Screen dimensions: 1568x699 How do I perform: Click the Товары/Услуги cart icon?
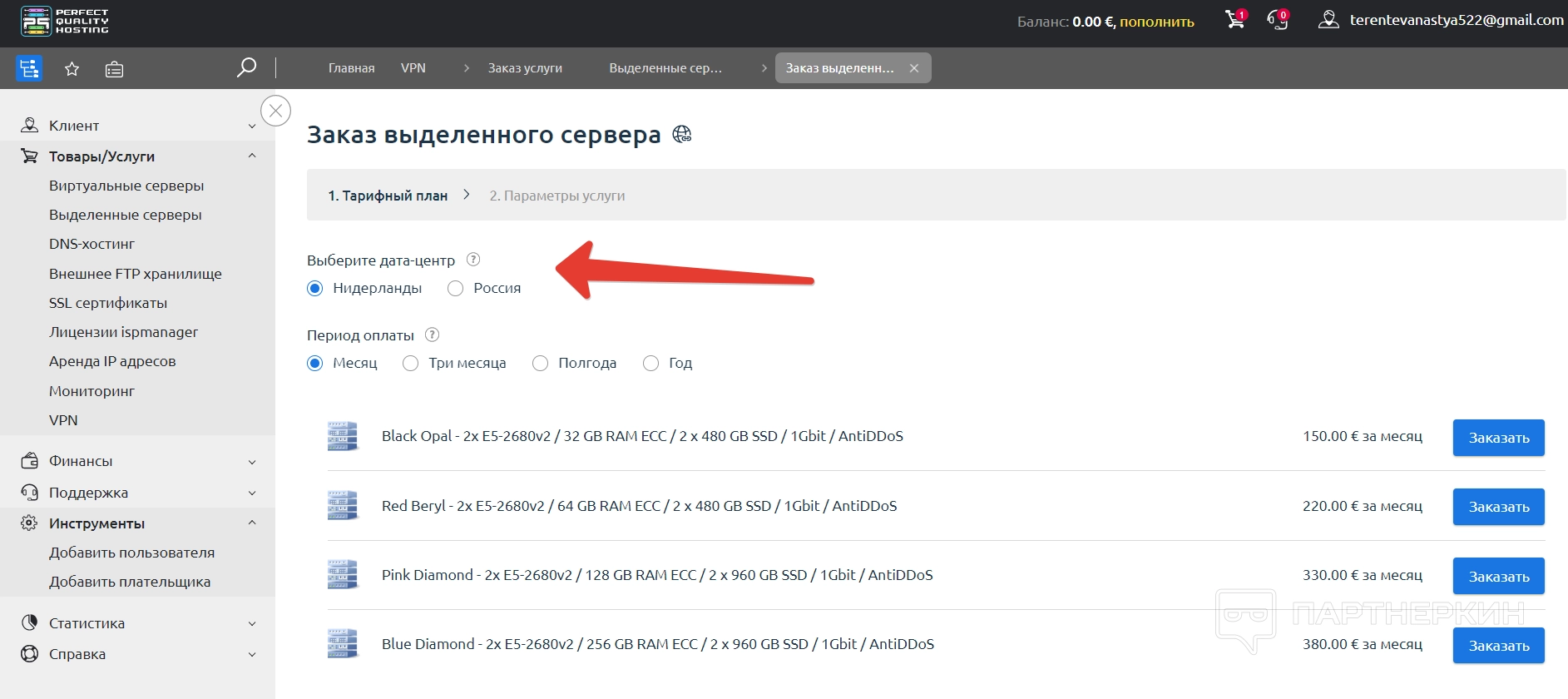point(29,156)
